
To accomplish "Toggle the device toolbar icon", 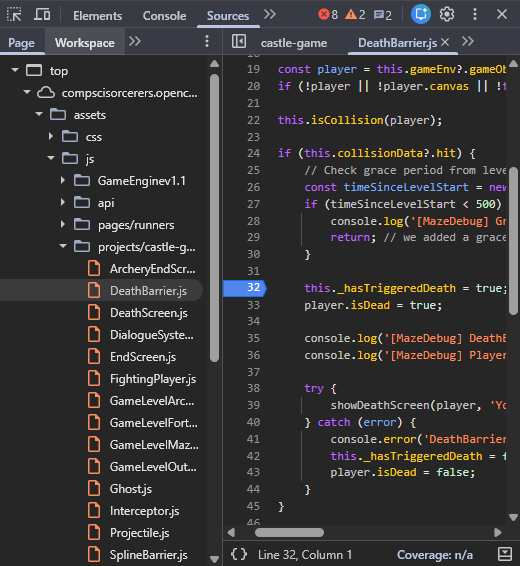I will click(x=42, y=15).
